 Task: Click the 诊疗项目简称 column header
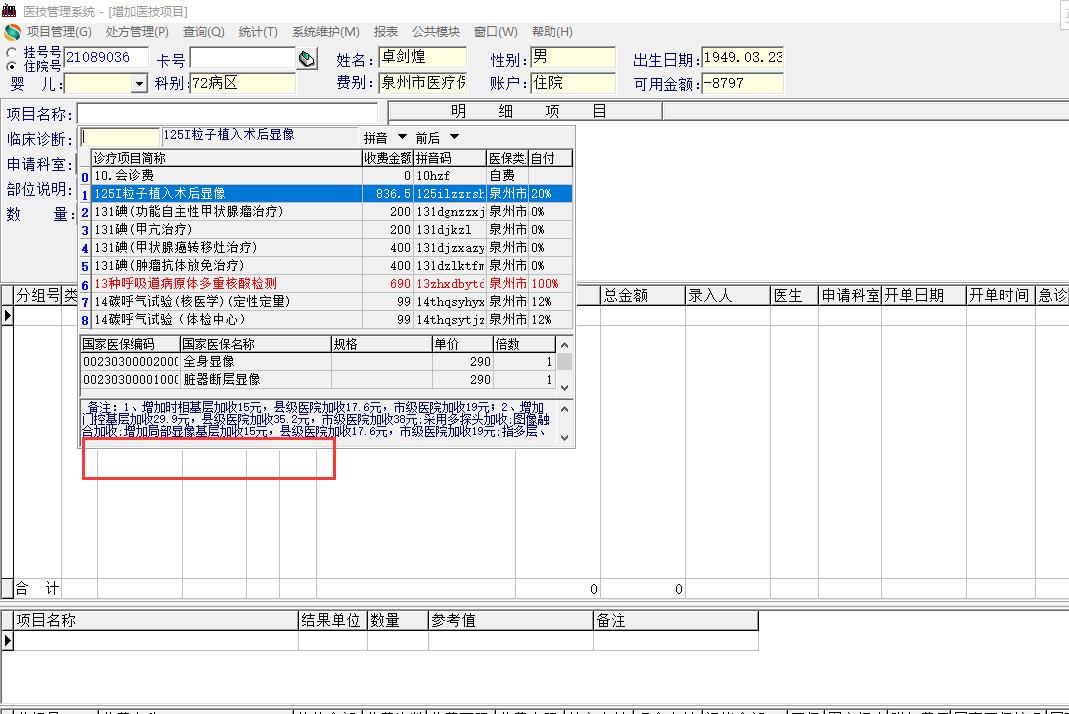coord(226,158)
